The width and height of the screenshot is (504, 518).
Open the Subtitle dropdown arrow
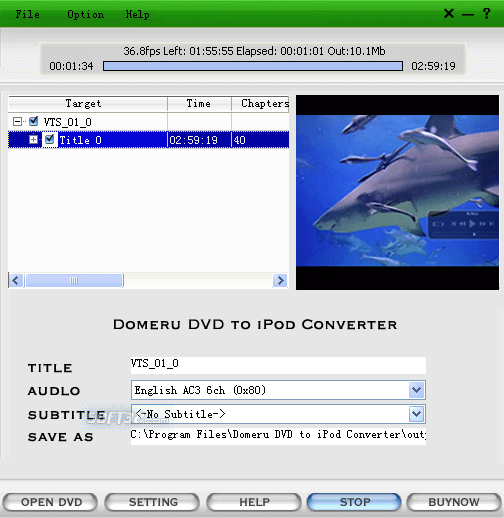[416, 414]
